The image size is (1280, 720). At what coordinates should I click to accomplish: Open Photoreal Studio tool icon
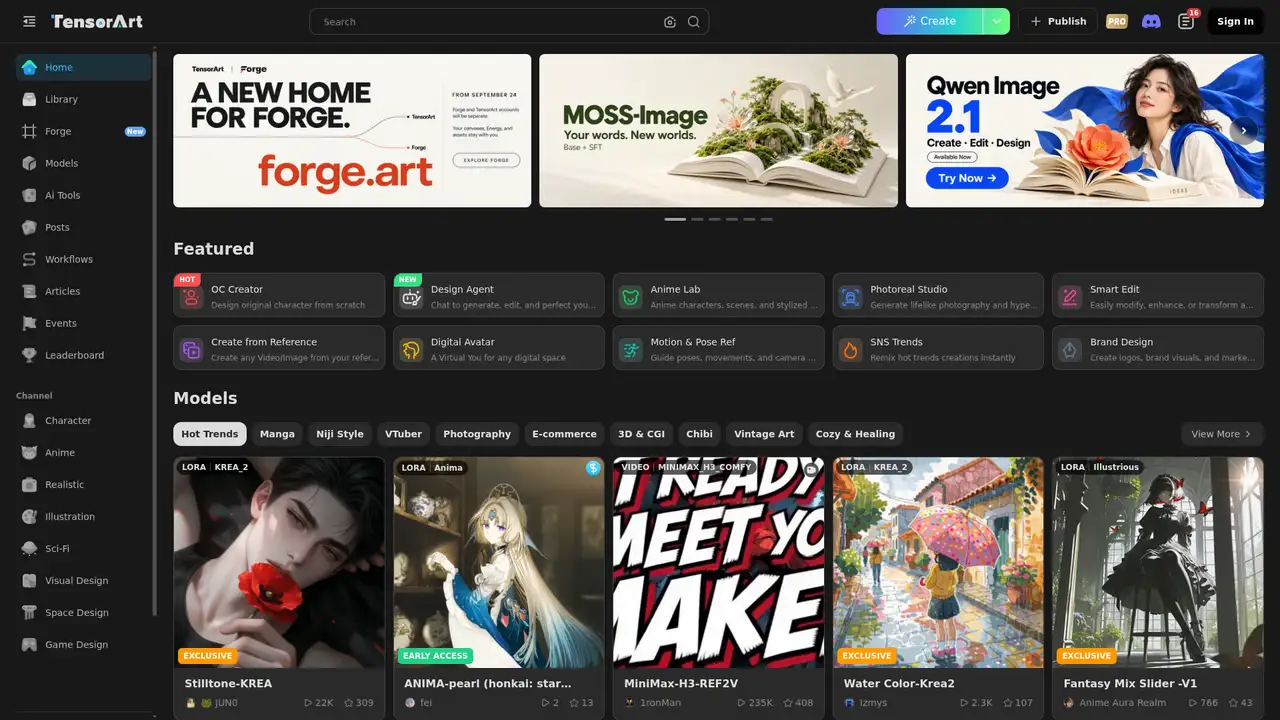(x=850, y=297)
